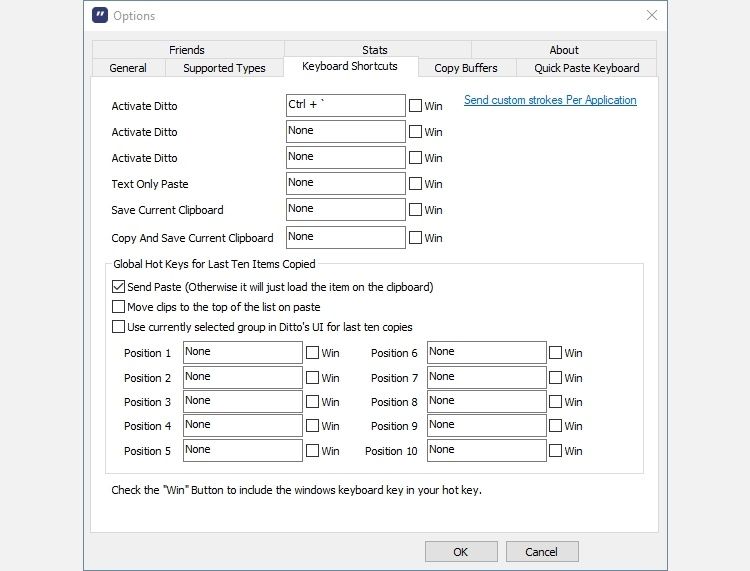The width and height of the screenshot is (750, 571).
Task: Click the Save Current Clipboard hotkey field
Action: (346, 209)
